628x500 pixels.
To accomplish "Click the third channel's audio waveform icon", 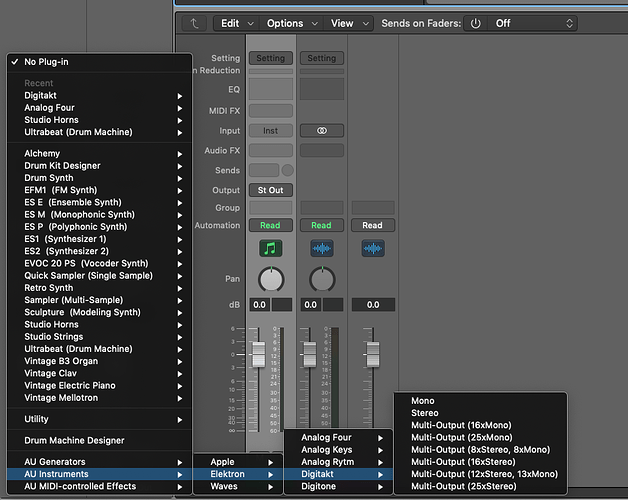I will click(x=373, y=248).
